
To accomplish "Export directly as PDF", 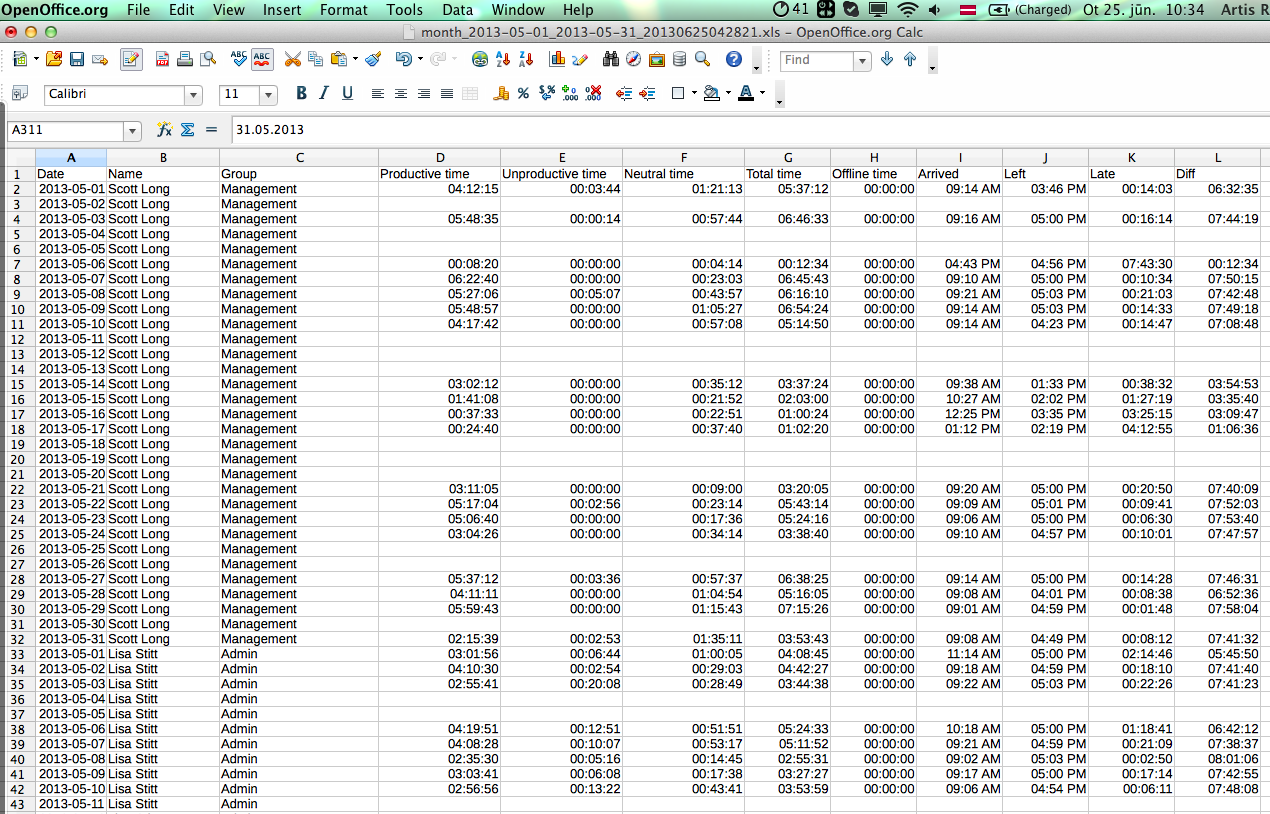I will coord(162,60).
